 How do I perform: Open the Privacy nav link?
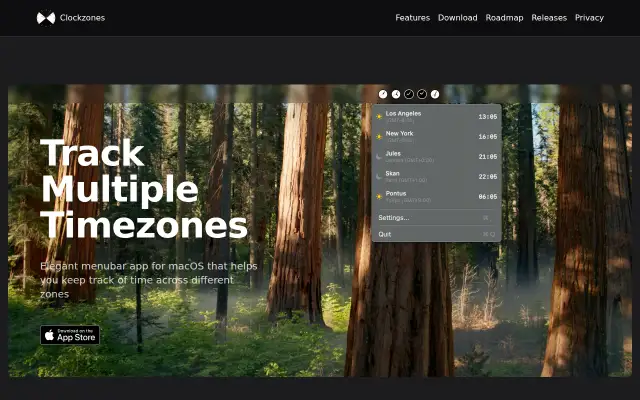(589, 18)
